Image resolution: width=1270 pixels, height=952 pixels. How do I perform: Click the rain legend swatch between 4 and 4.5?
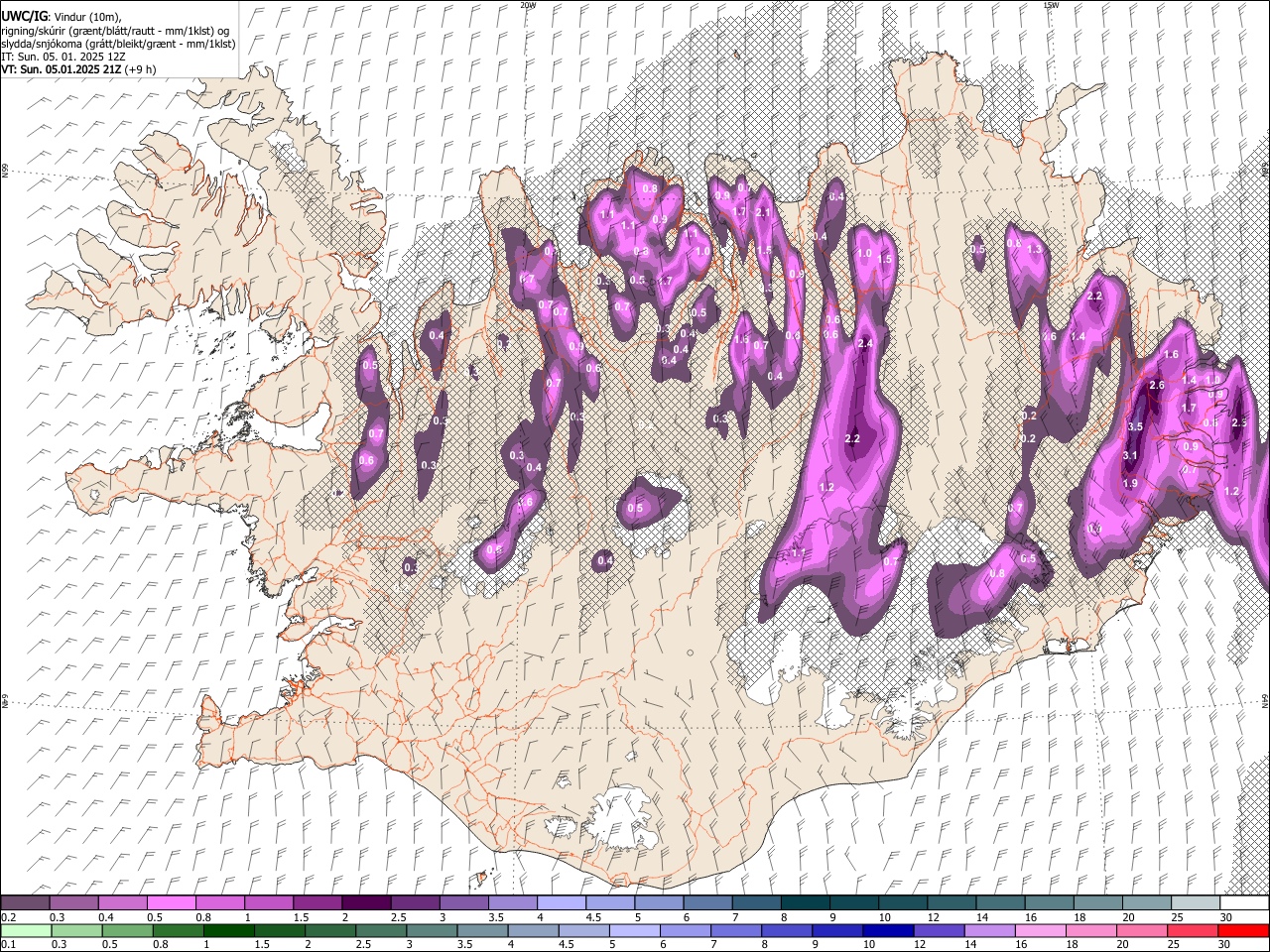click(533, 930)
